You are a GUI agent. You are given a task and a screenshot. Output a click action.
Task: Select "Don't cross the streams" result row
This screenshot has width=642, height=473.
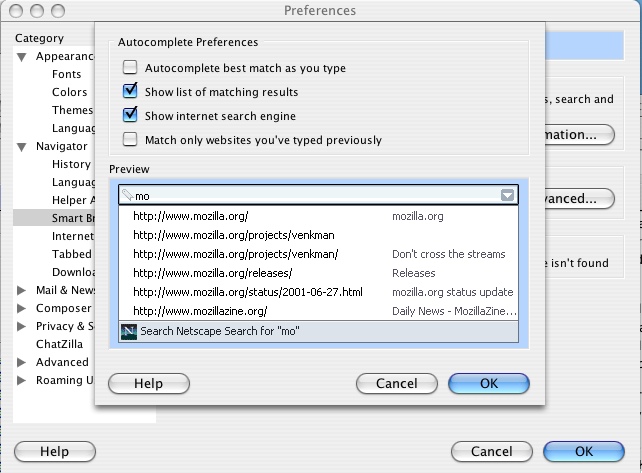pyautogui.click(x=318, y=254)
